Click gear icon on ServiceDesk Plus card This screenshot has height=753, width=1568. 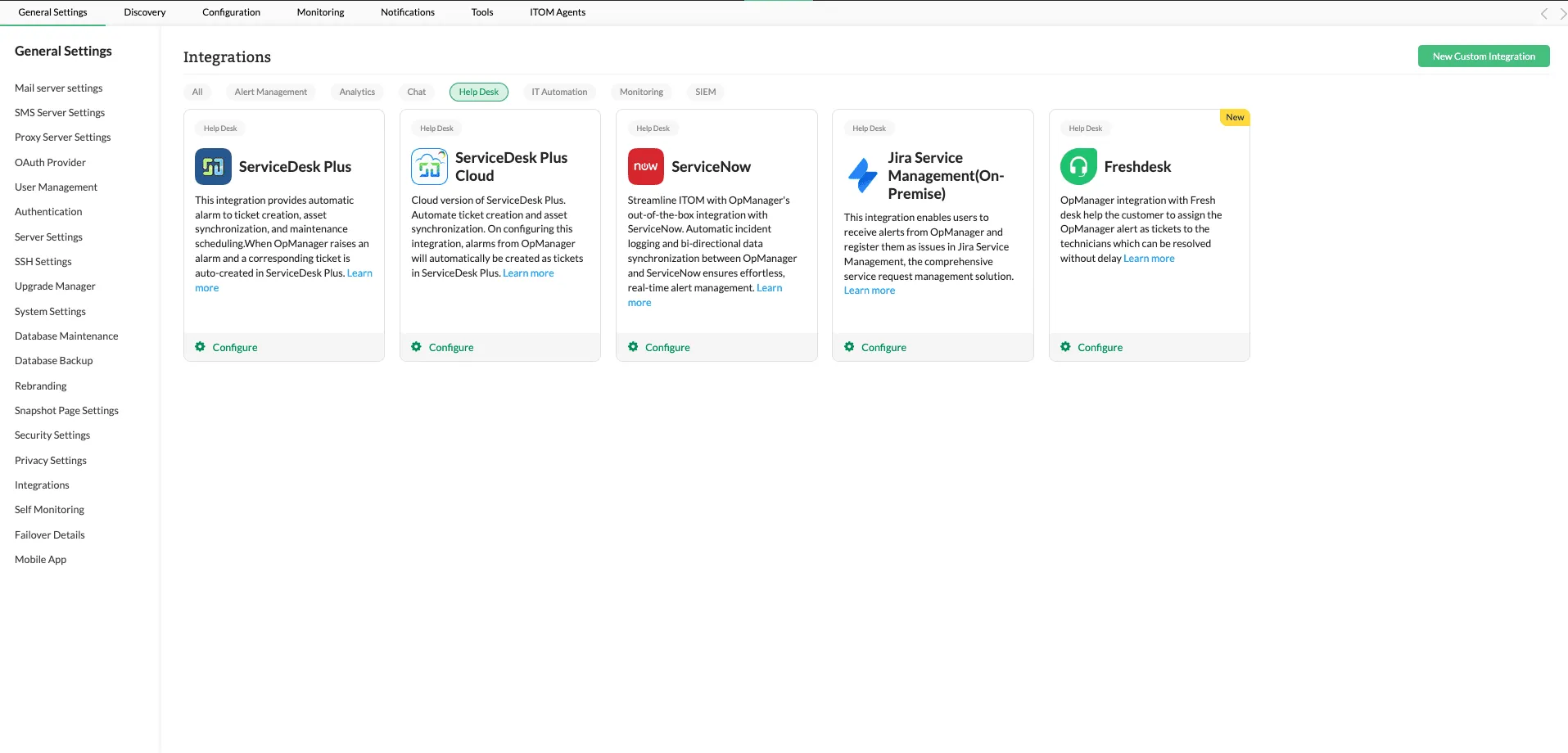pyautogui.click(x=200, y=347)
